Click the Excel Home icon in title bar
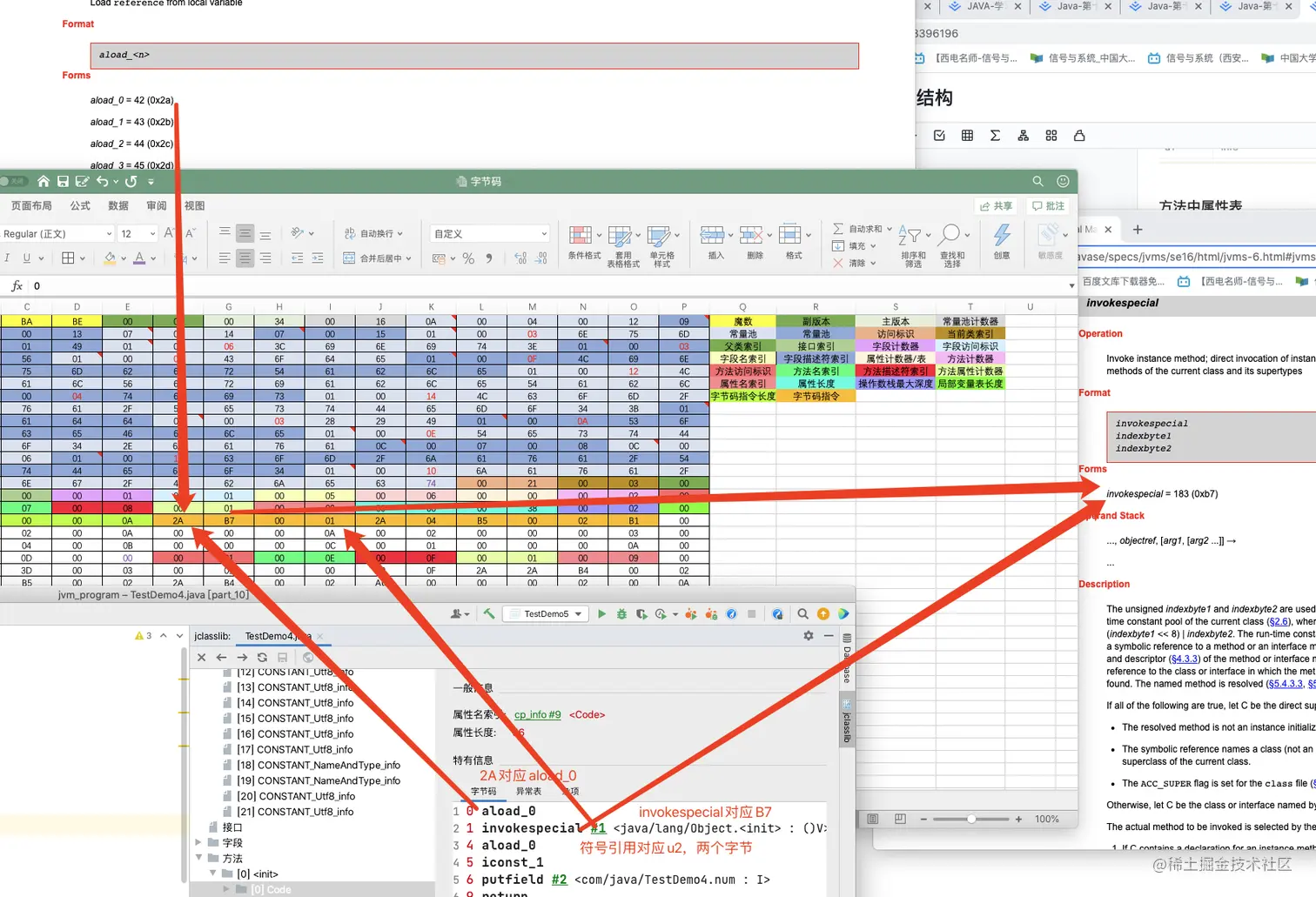 coord(44,181)
